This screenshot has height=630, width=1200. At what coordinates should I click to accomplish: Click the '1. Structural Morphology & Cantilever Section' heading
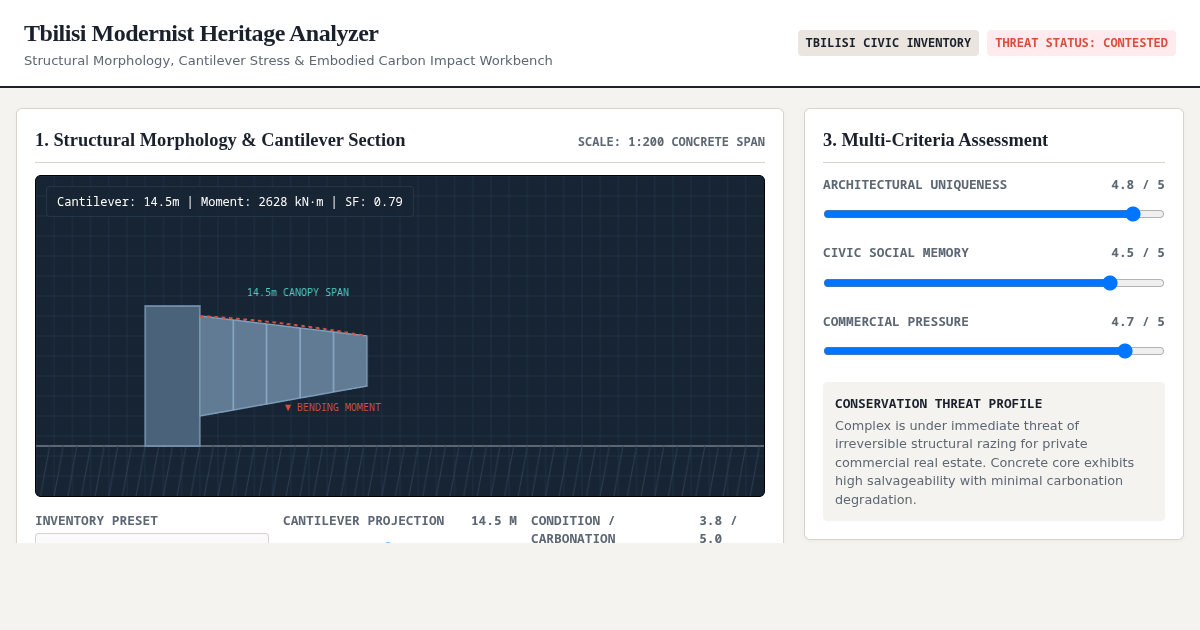pyautogui.click(x=220, y=140)
